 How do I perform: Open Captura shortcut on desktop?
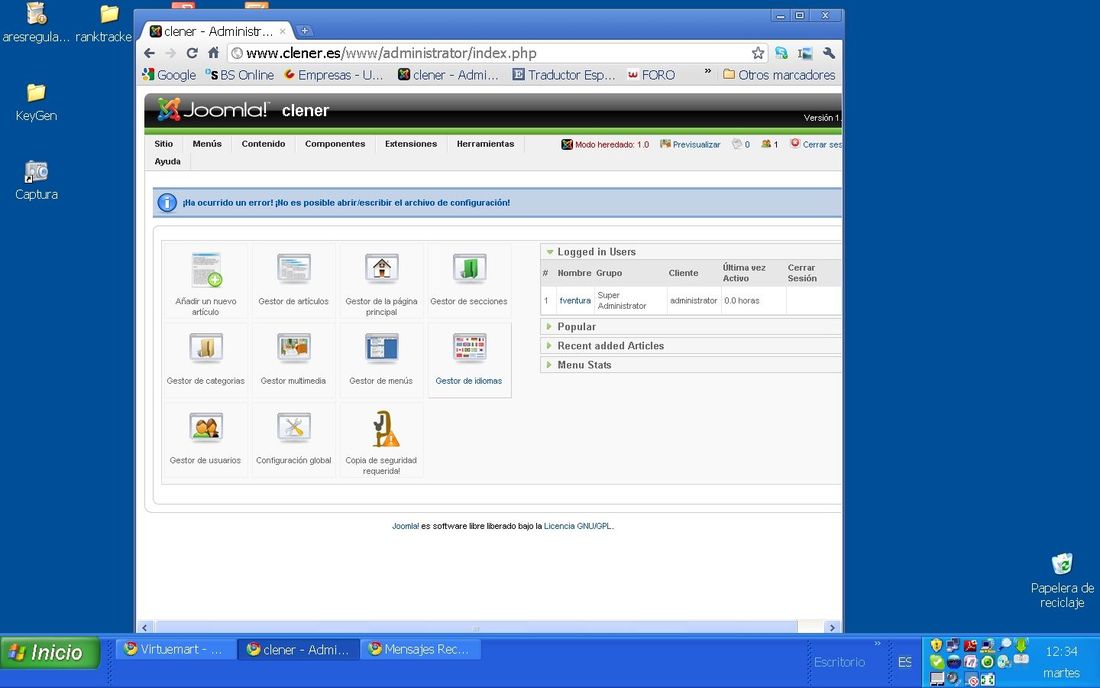pyautogui.click(x=36, y=181)
